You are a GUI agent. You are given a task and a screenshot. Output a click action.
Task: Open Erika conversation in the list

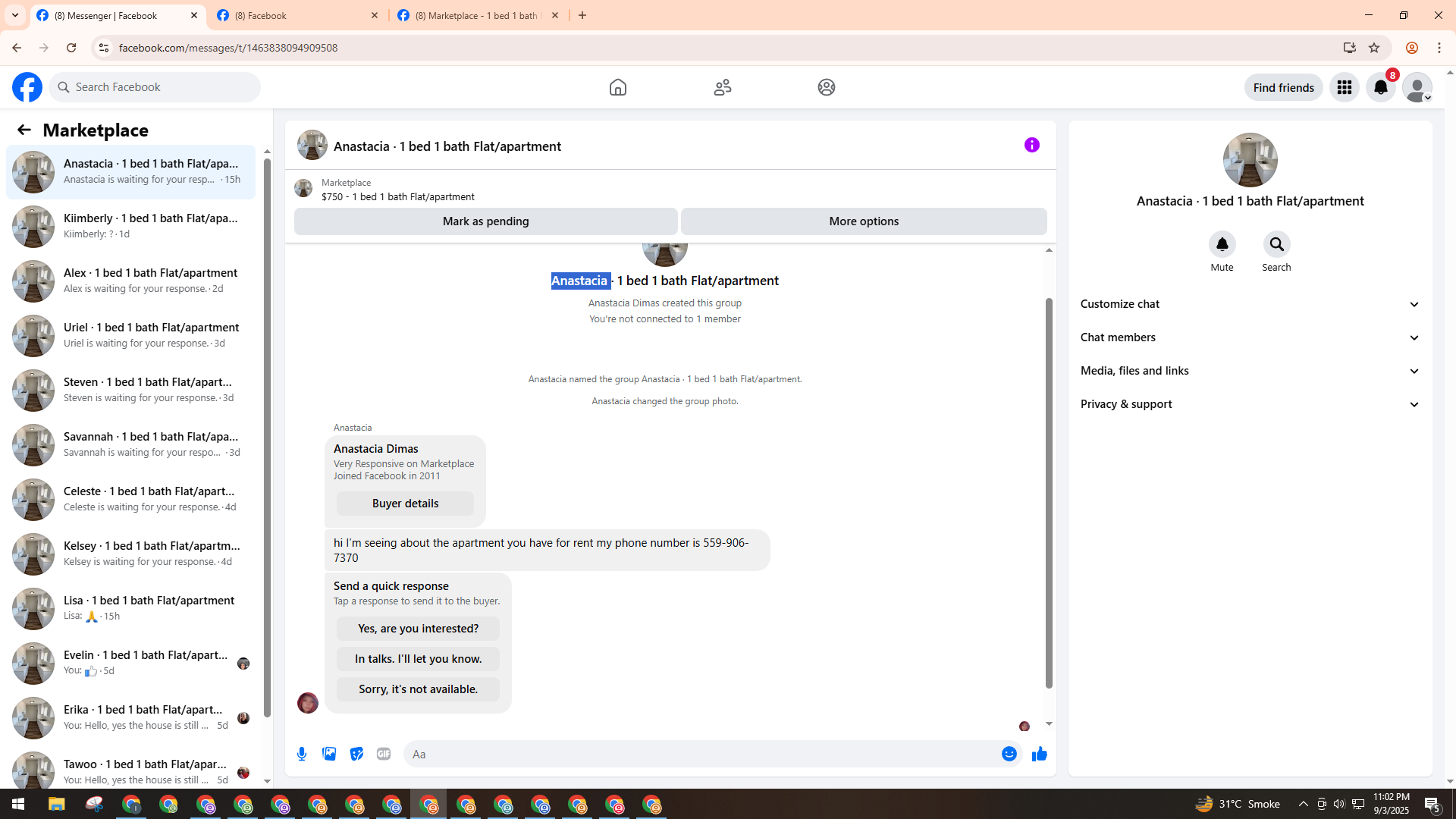coord(131,717)
